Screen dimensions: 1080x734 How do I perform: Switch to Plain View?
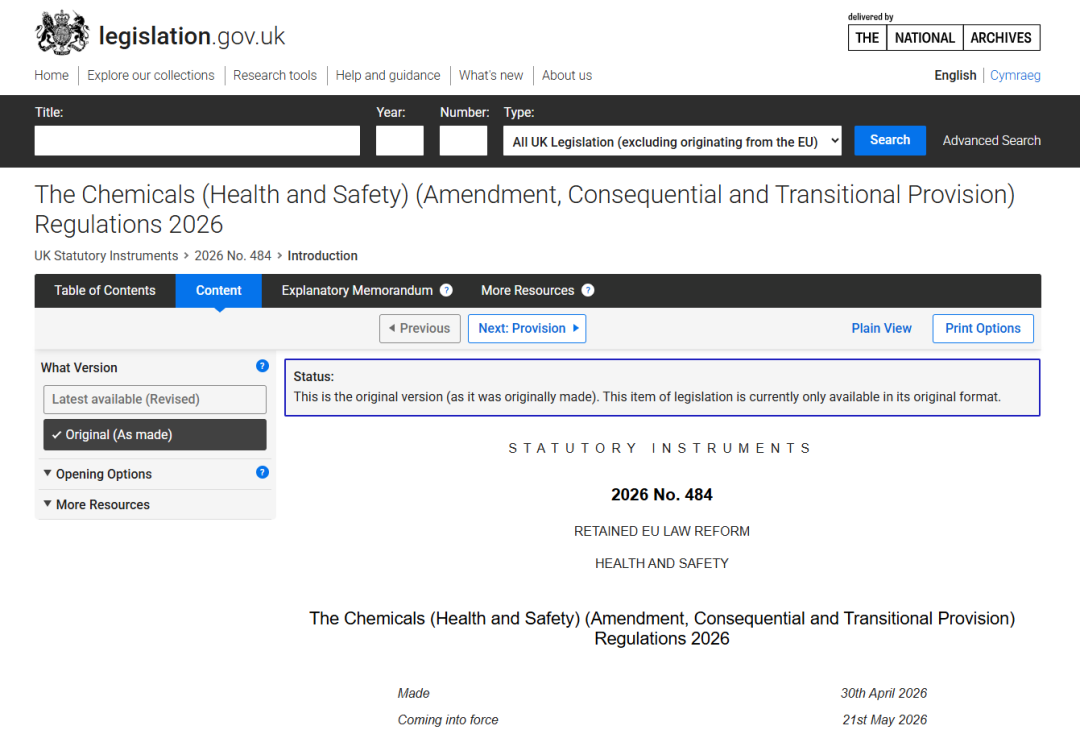[881, 328]
